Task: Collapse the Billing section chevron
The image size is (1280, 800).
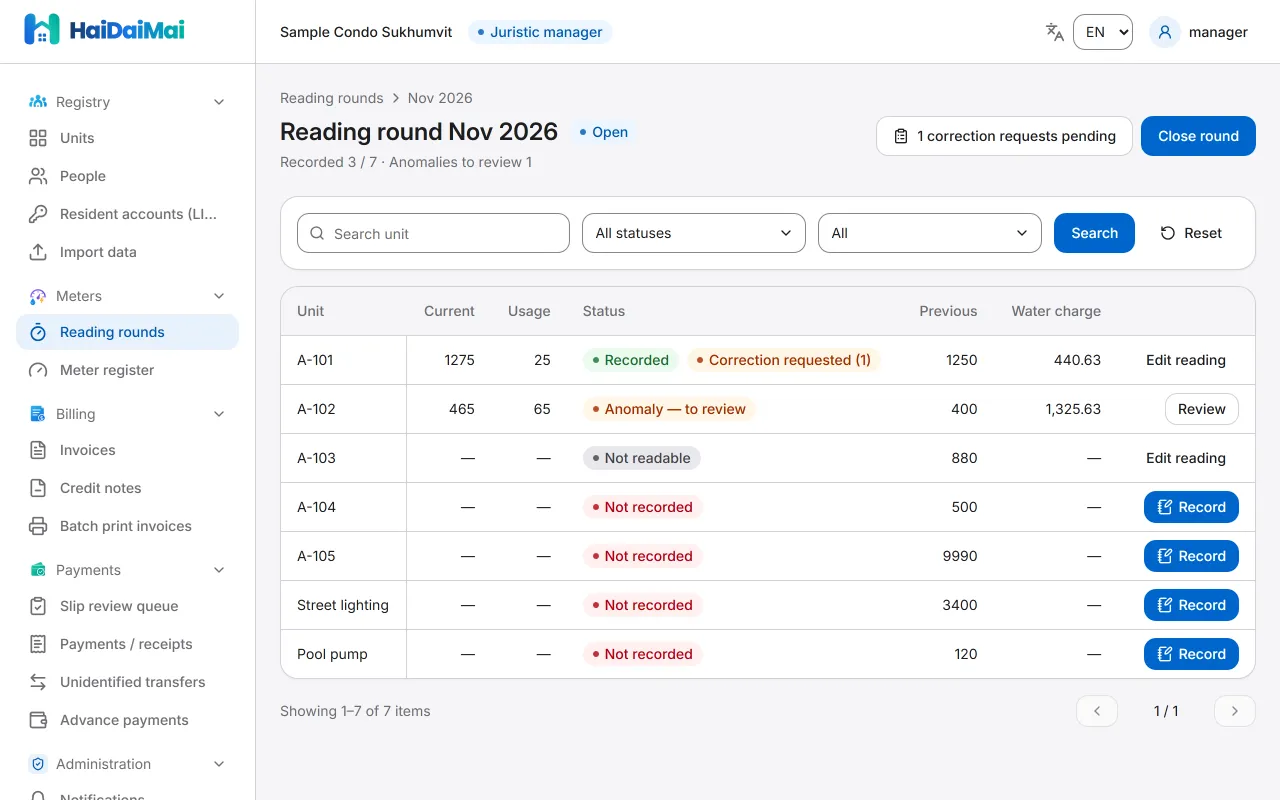Action: click(x=220, y=414)
